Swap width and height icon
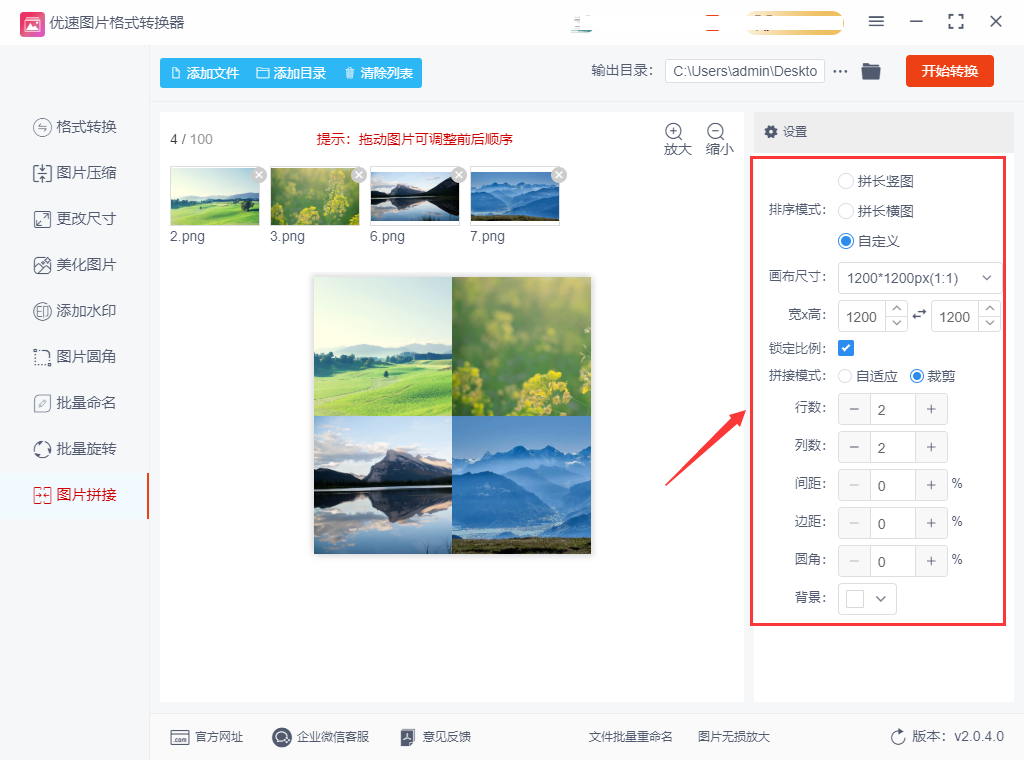The height and width of the screenshot is (760, 1024). [919, 315]
